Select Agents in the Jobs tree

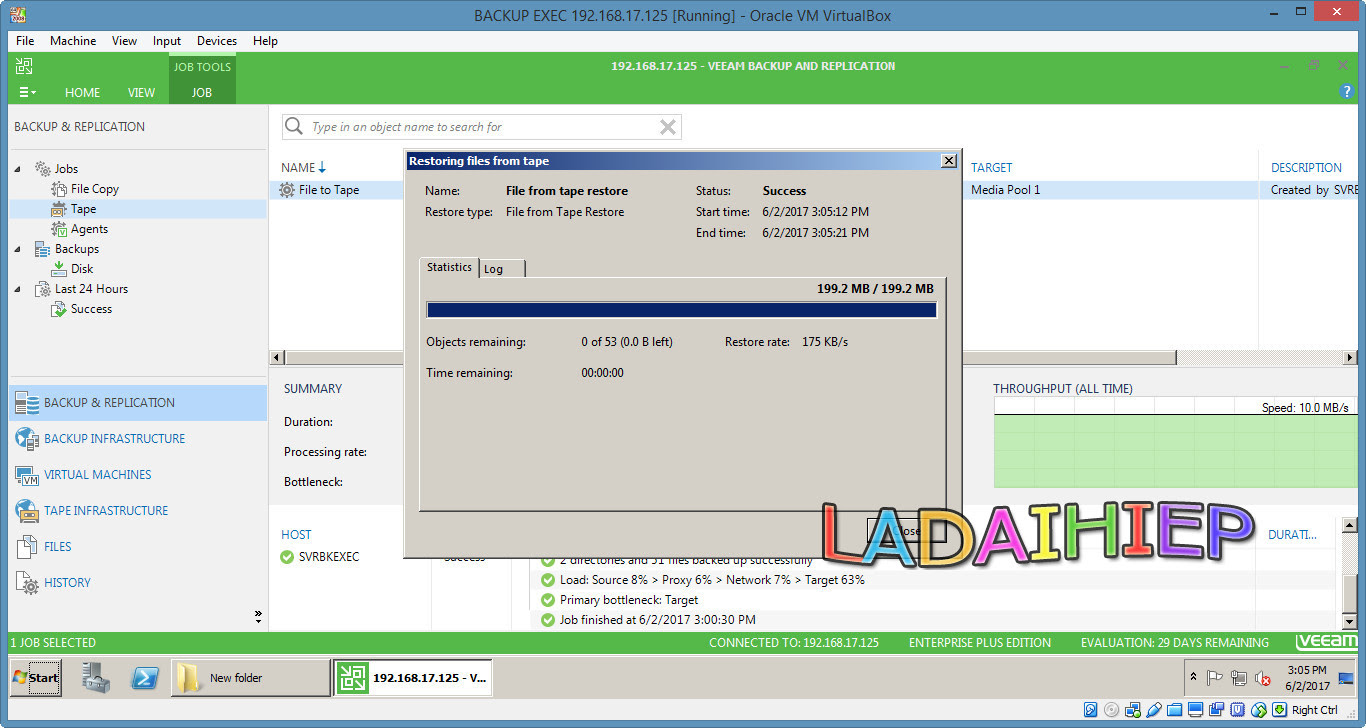(89, 229)
